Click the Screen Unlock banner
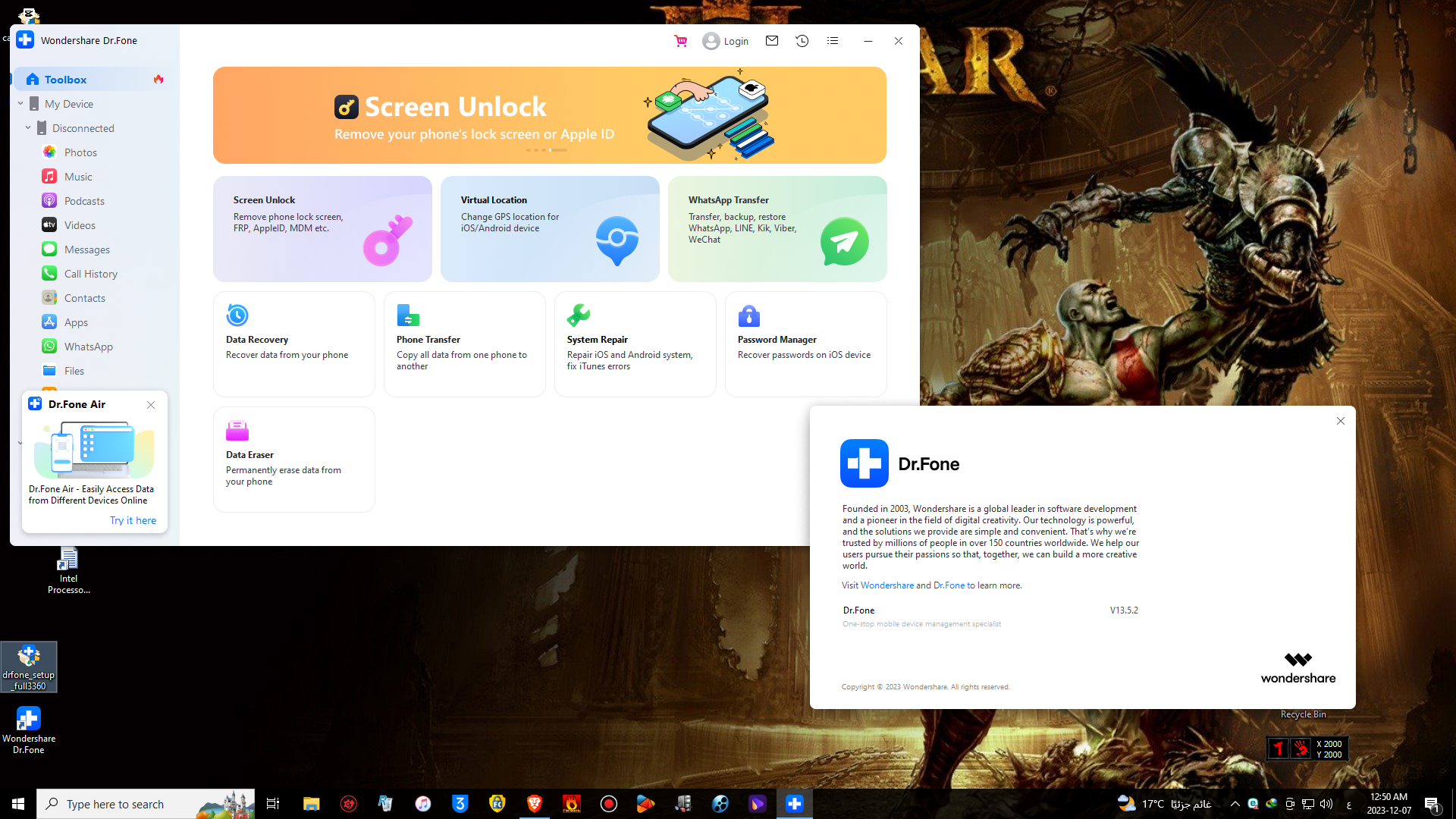 click(x=550, y=115)
